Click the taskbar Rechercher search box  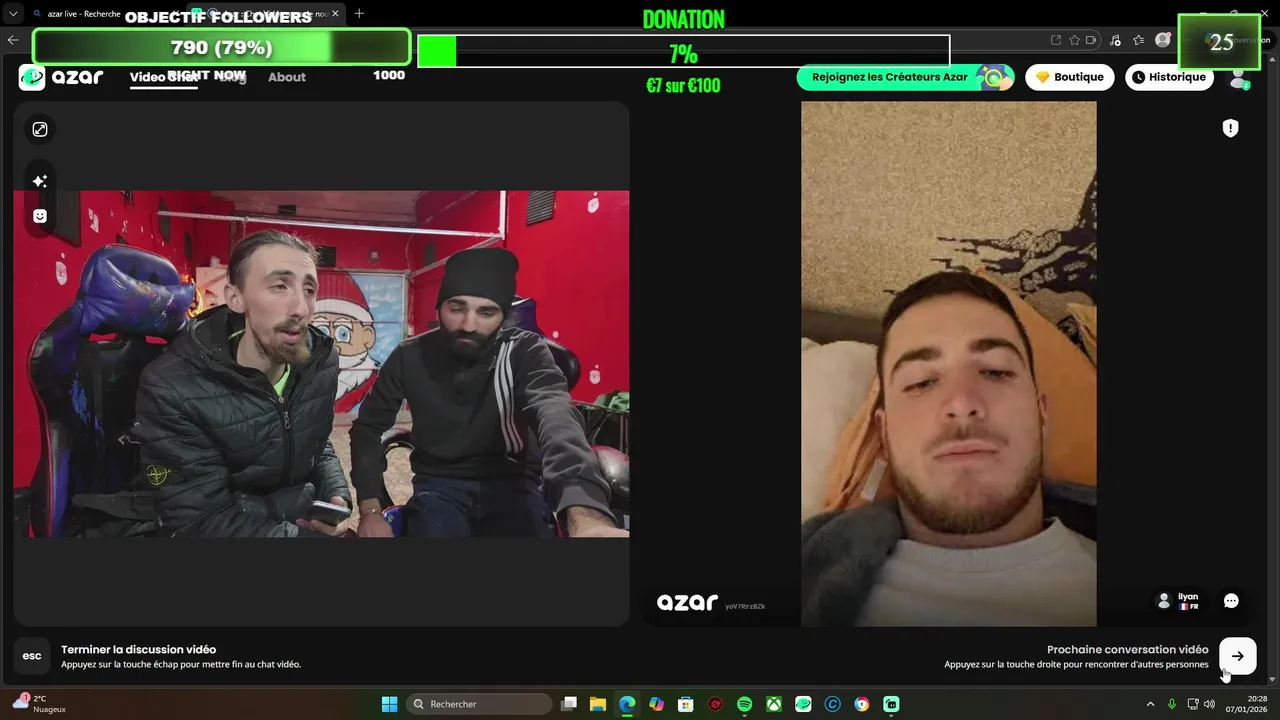tap(480, 704)
